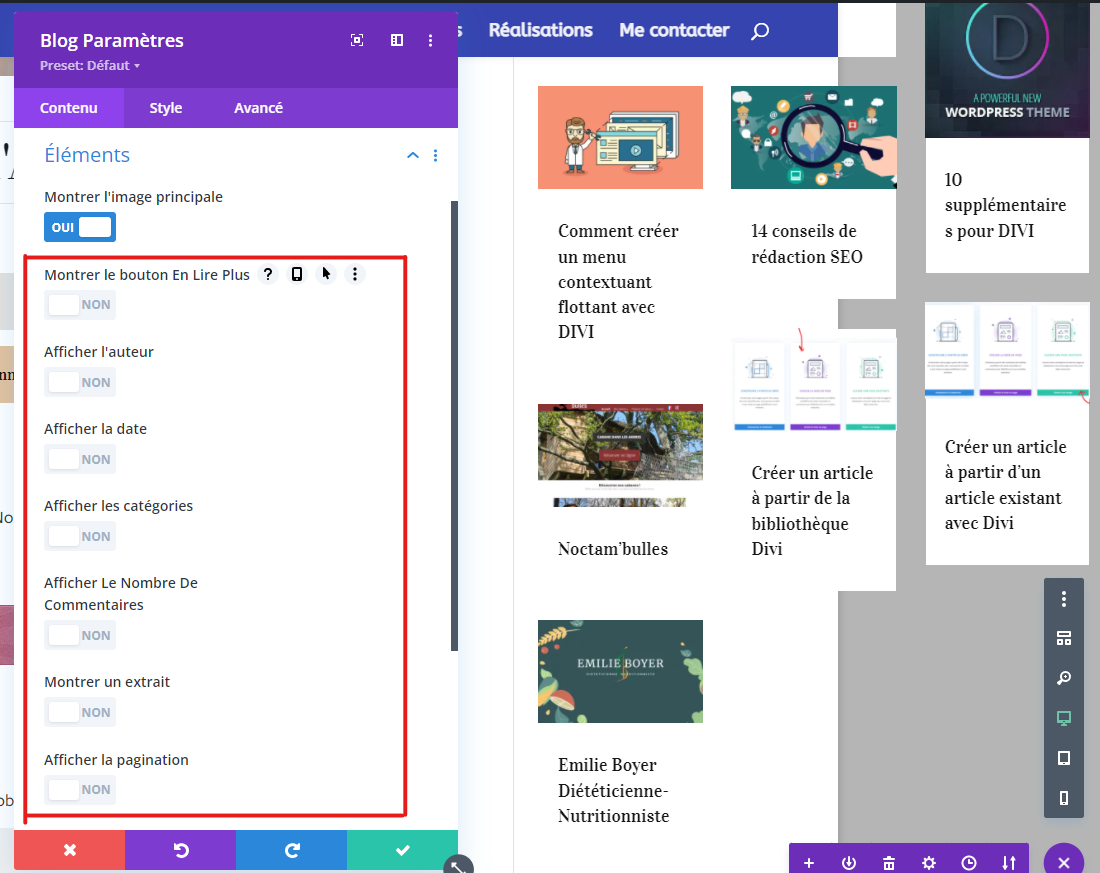Enable the Afficher l'auteur toggle
This screenshot has height=873, width=1100.
click(x=80, y=382)
